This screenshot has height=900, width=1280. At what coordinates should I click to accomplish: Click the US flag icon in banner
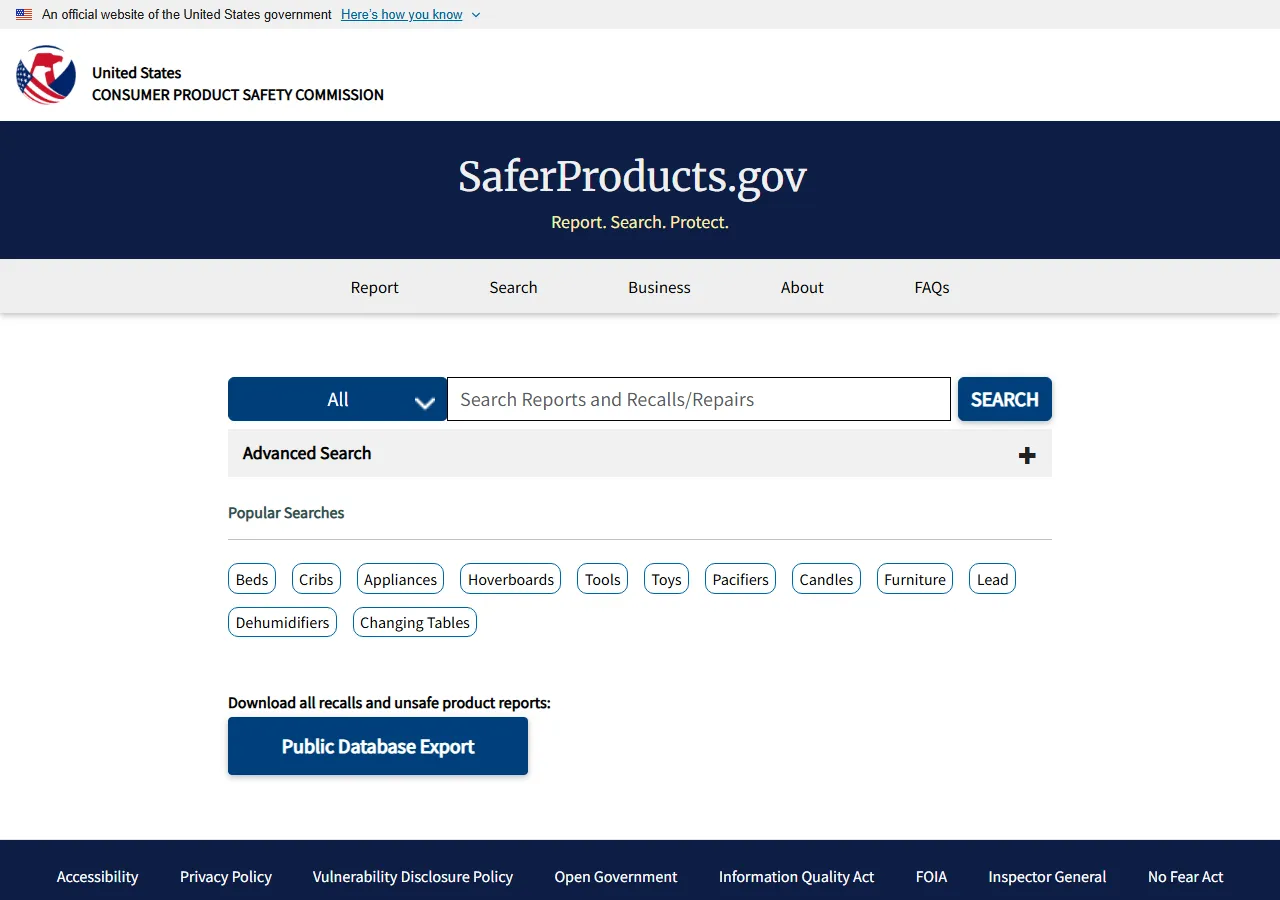point(24,15)
